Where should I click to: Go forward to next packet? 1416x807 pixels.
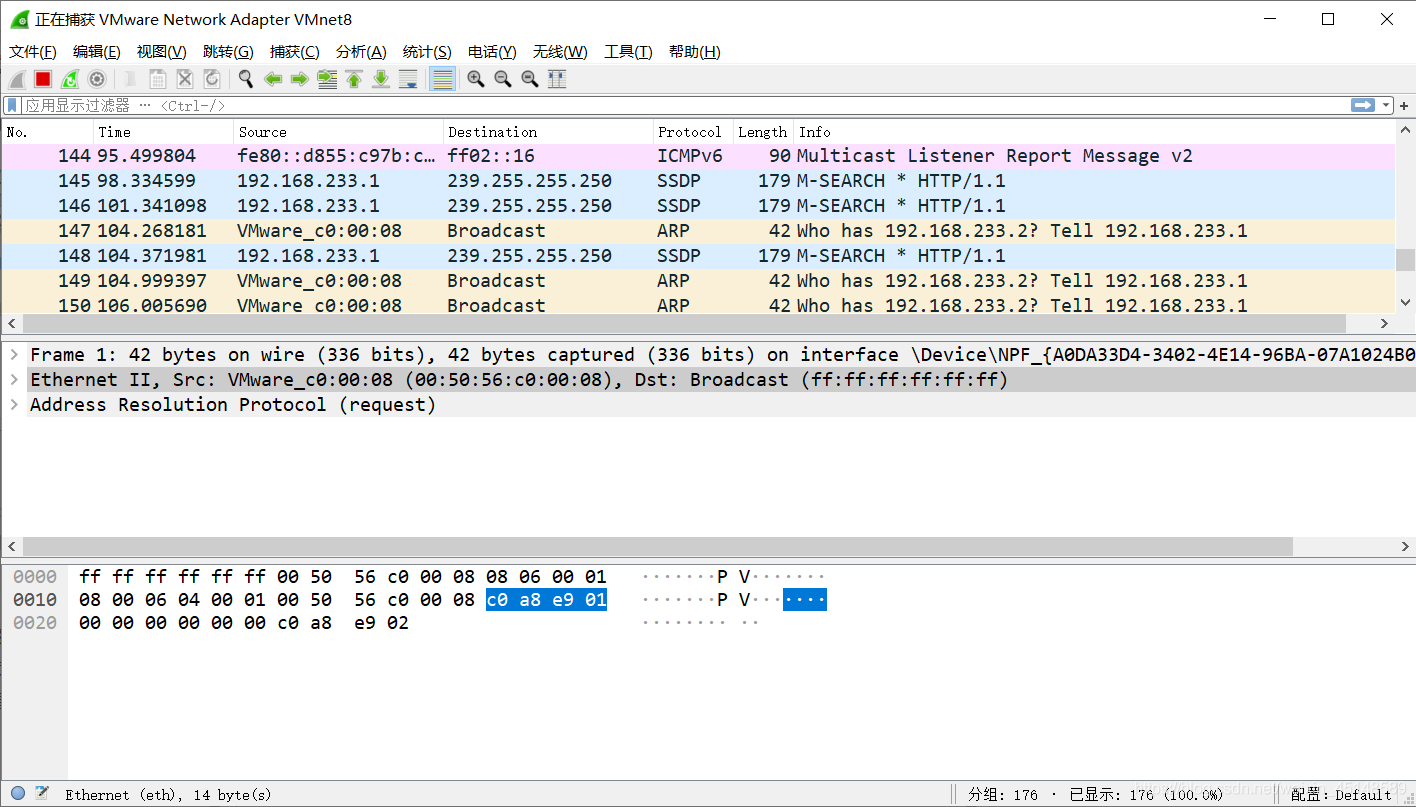(x=299, y=79)
